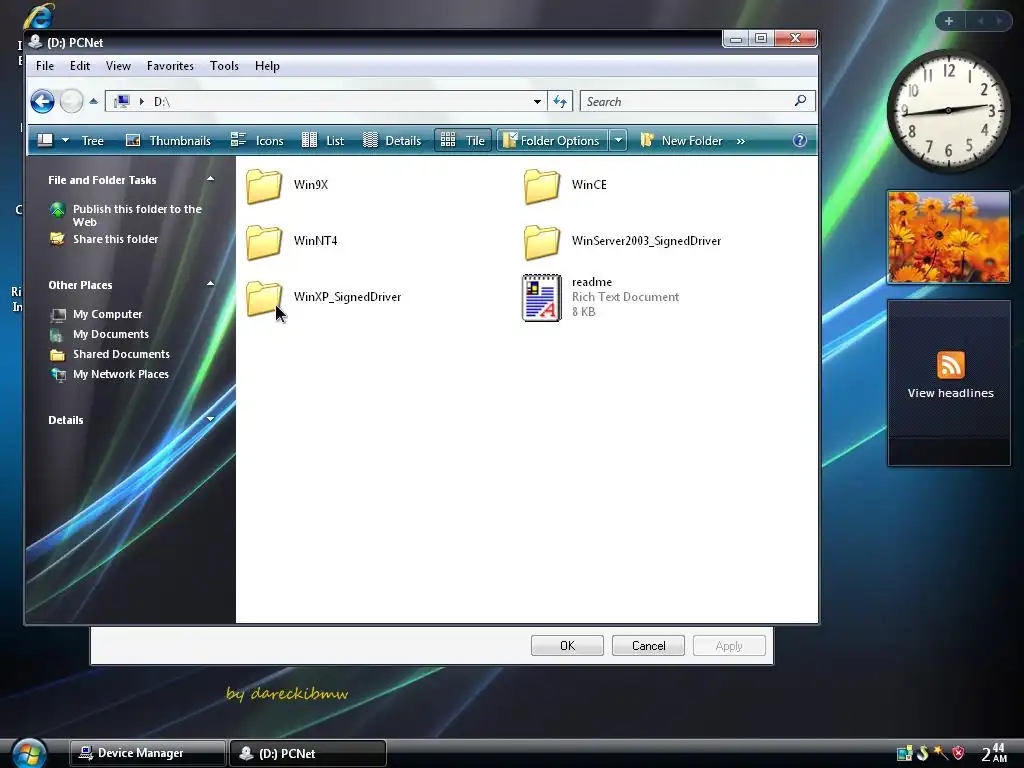Open the Help menu
The height and width of the screenshot is (768, 1024).
(267, 66)
